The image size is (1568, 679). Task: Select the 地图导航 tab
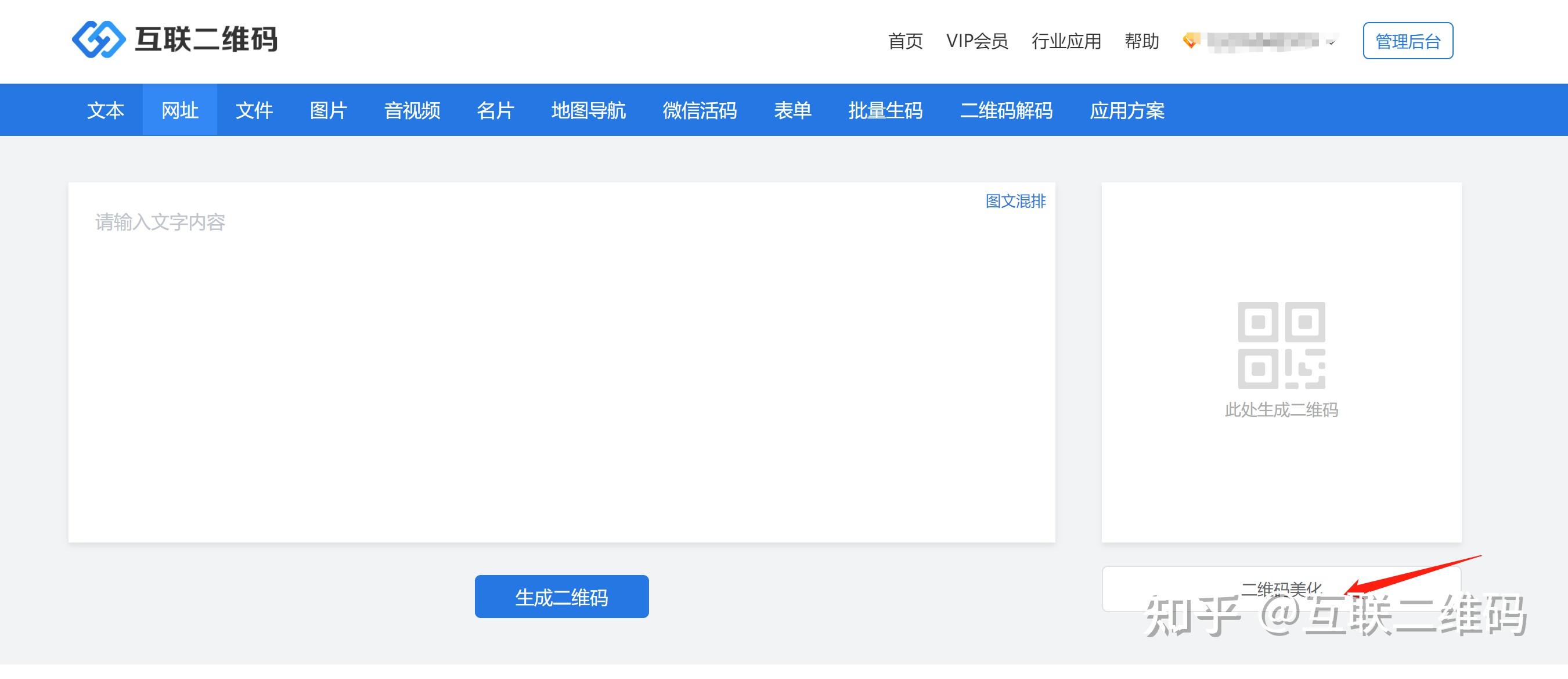tap(588, 110)
